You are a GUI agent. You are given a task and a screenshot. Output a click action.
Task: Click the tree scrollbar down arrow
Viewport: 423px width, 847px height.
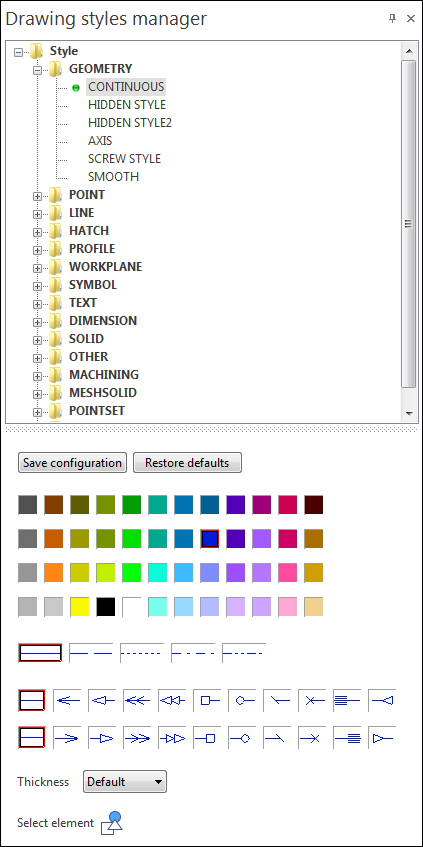coord(408,414)
